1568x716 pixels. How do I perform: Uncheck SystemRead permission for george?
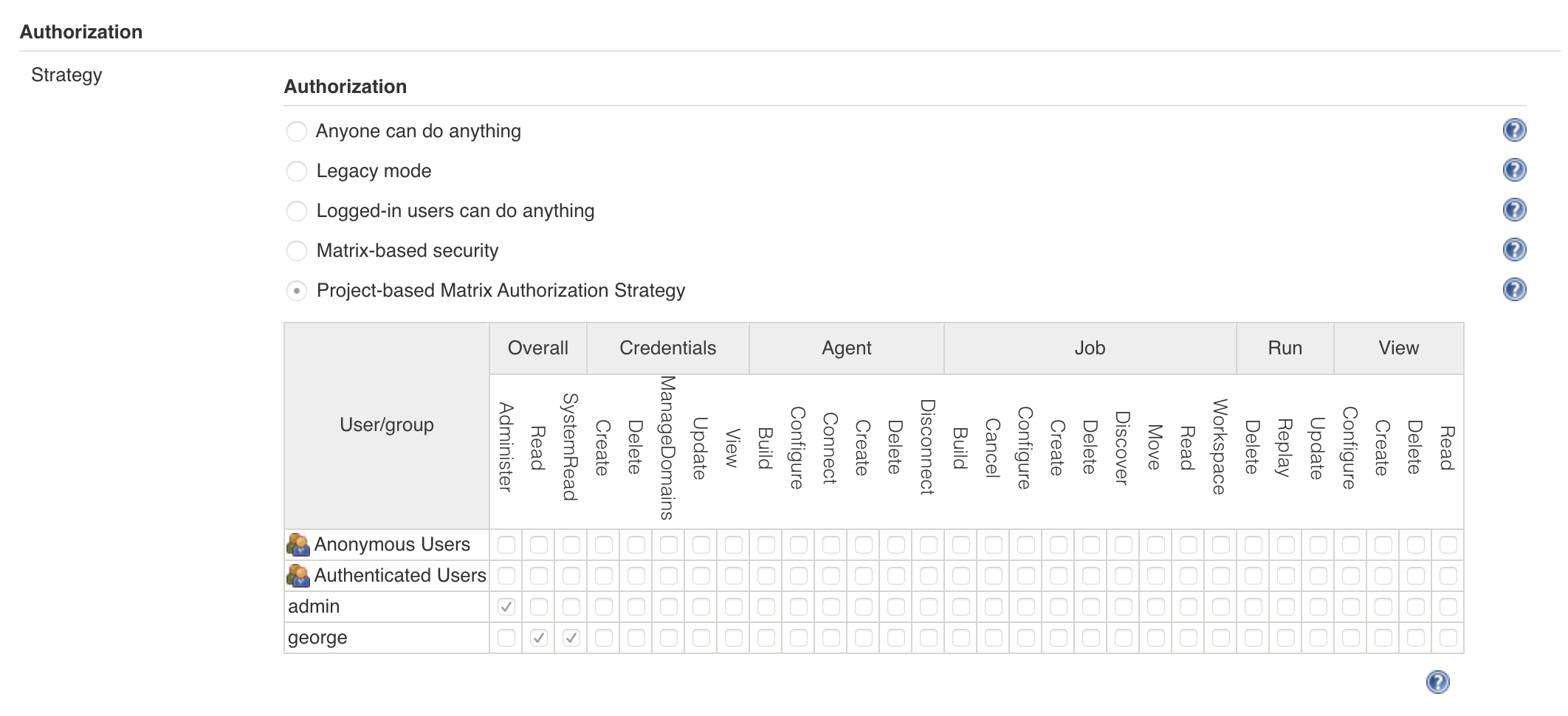[571, 636]
